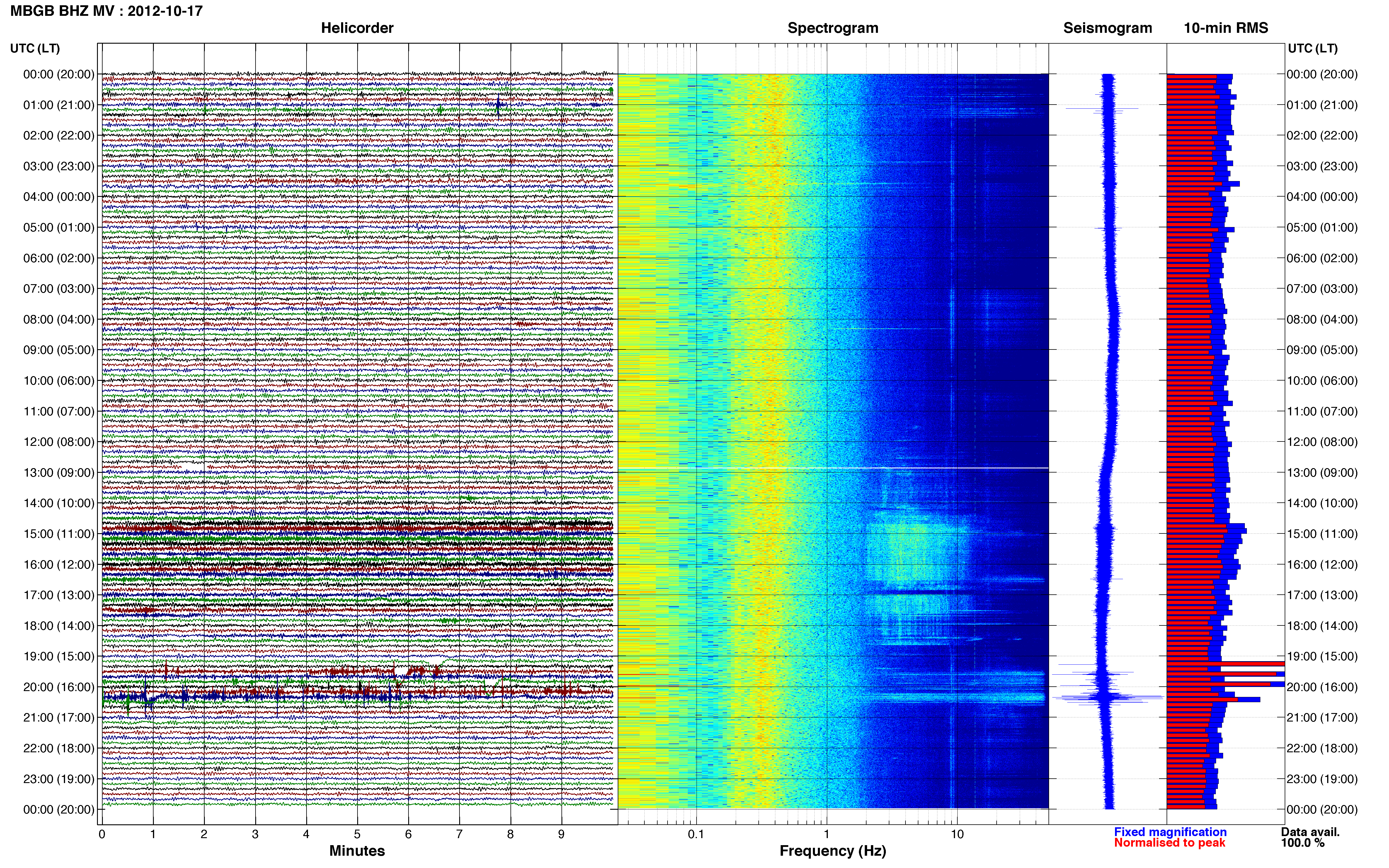Click the left '17:00 (13:00)' time label

click(x=59, y=595)
